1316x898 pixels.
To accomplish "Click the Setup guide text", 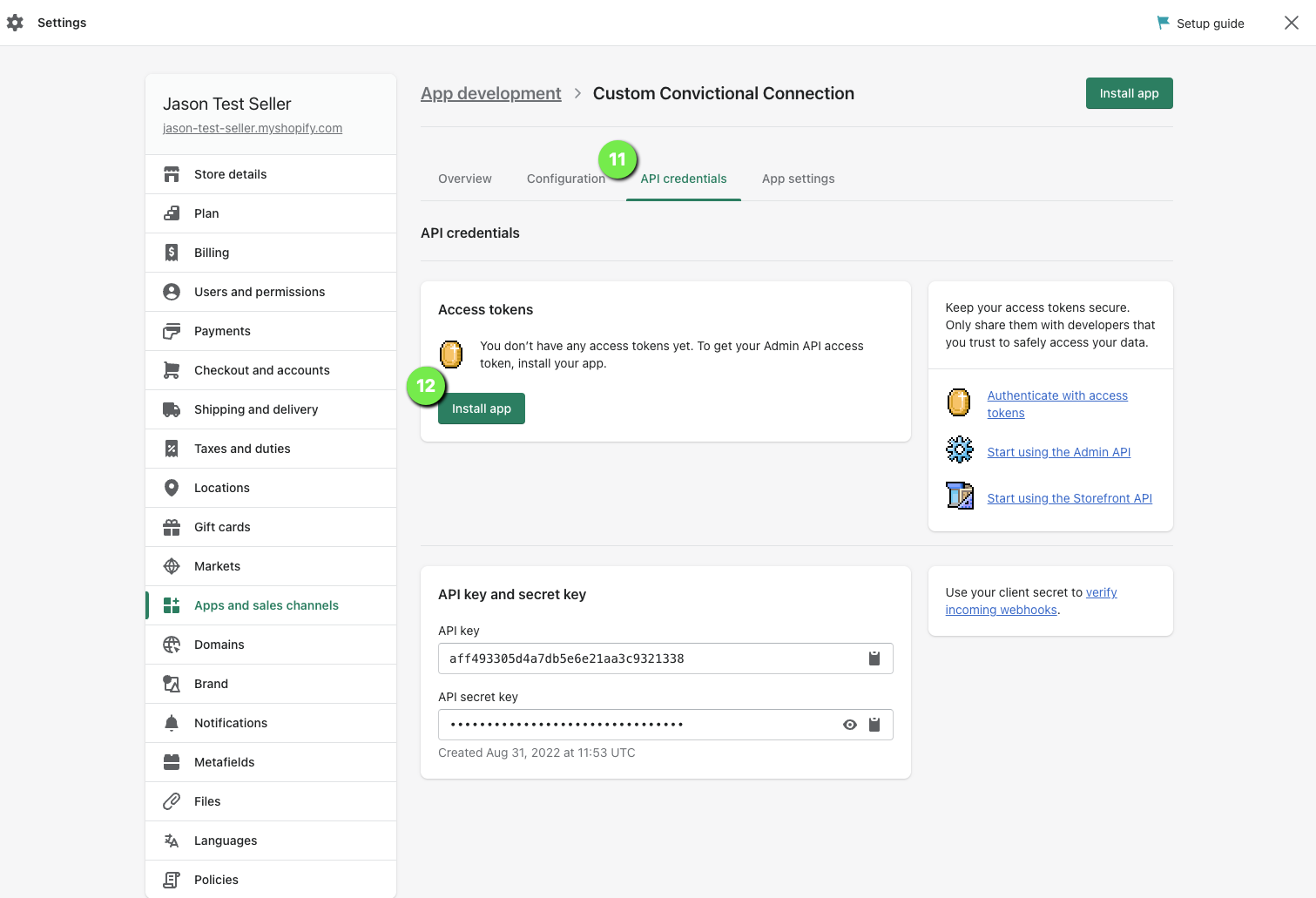I will (1211, 24).
